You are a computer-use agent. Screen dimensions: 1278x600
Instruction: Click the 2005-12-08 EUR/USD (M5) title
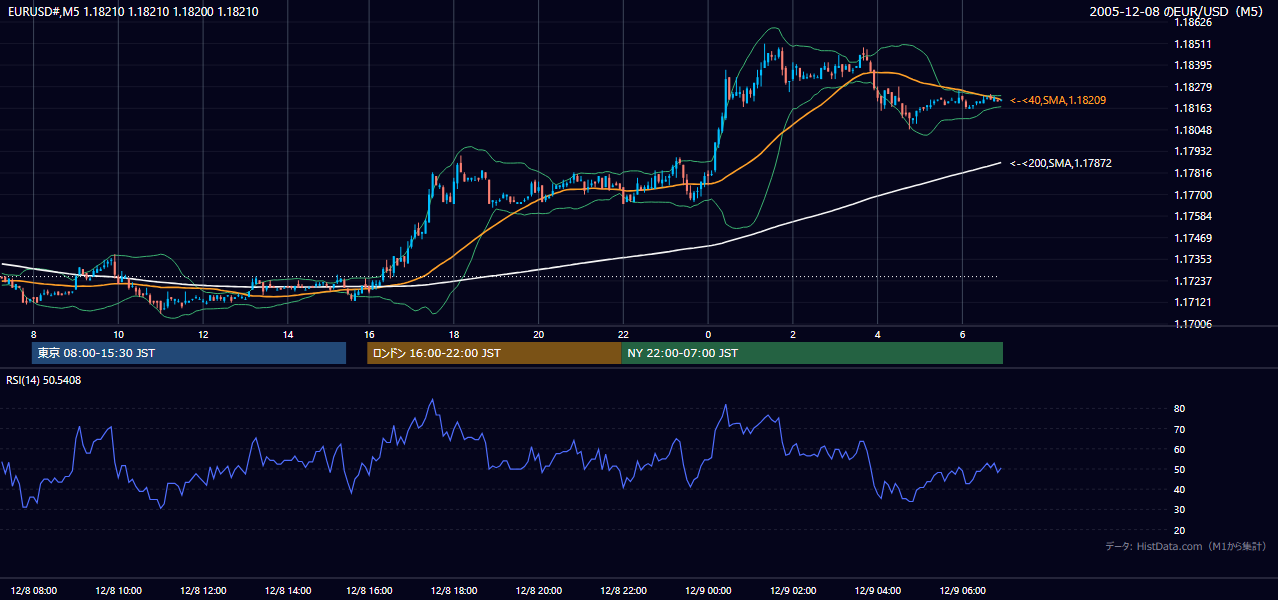[x=1176, y=12]
